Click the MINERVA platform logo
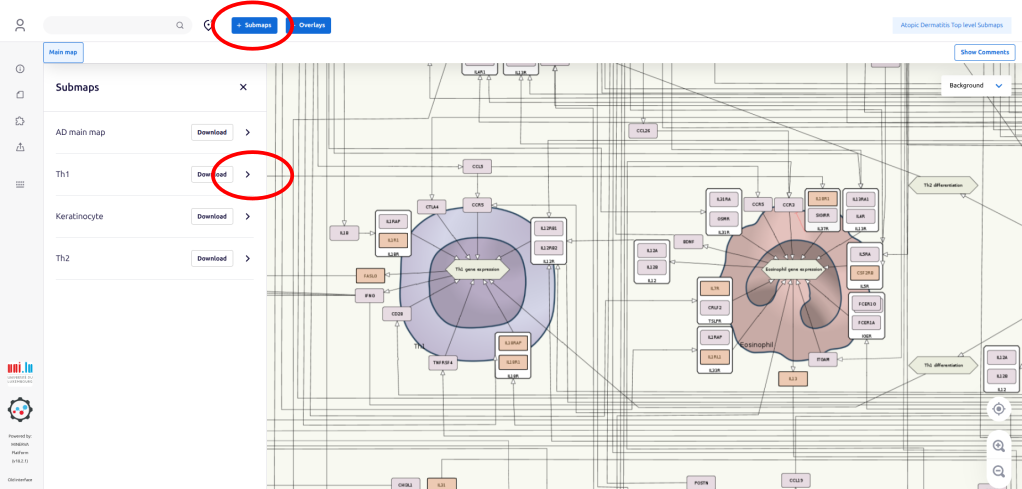 tap(21, 411)
